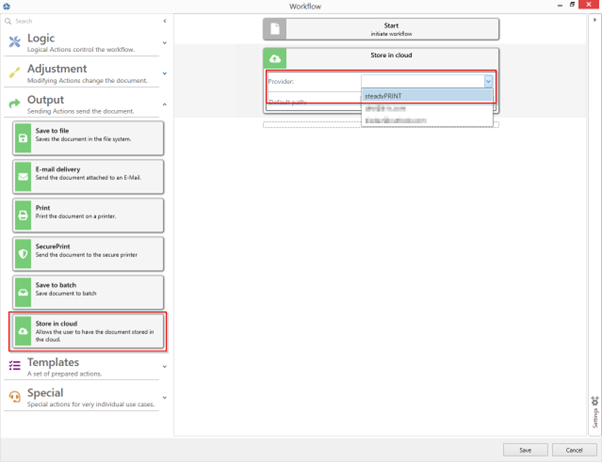
Task: Click the Save button
Action: pyautogui.click(x=525, y=450)
